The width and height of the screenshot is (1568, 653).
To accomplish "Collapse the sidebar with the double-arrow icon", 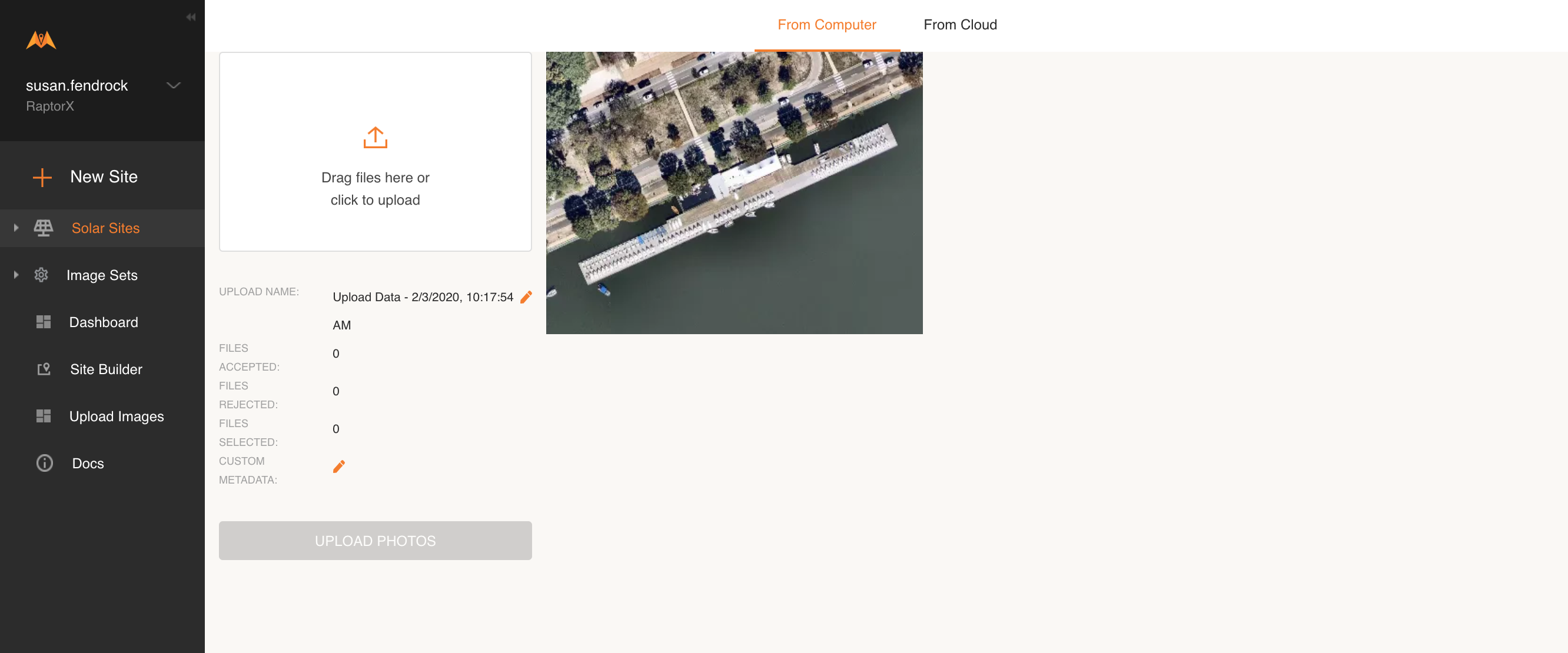I will click(191, 17).
